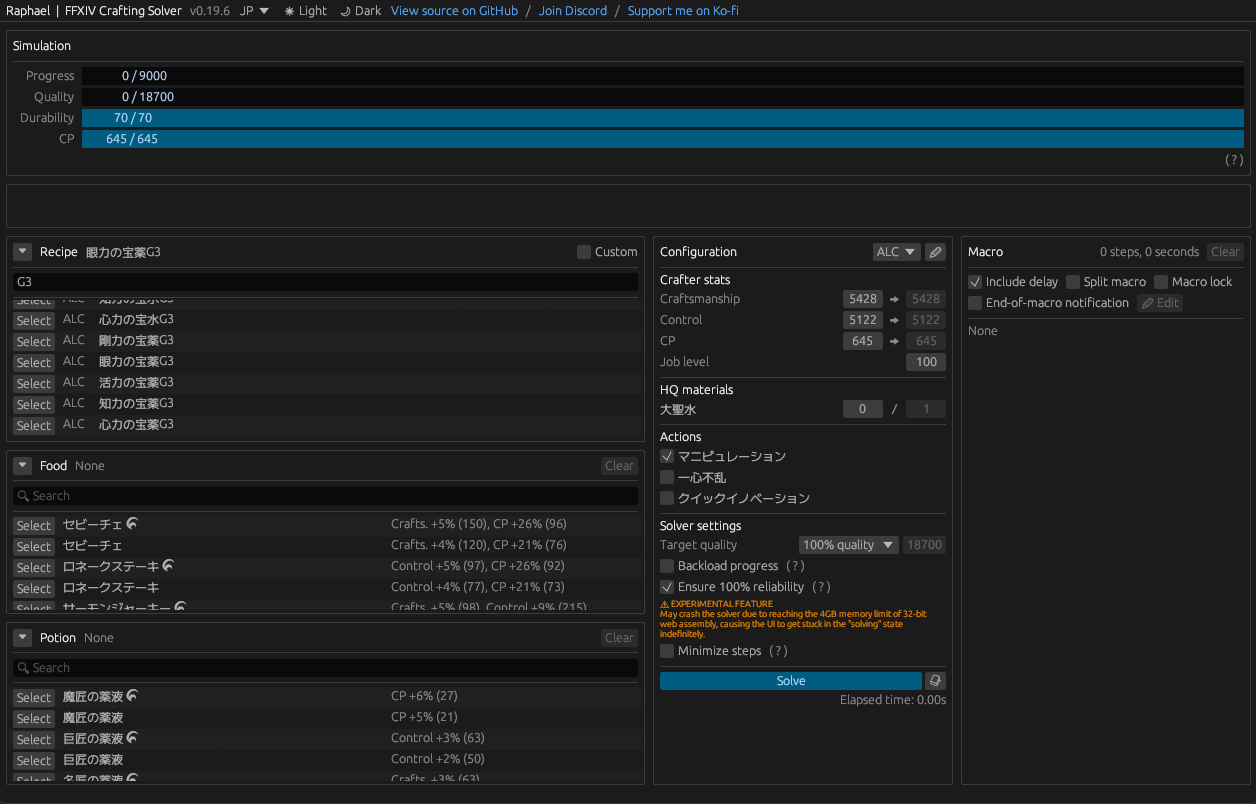This screenshot has width=1256, height=804.
Task: Click the pencil Edit button in Macro
Action: pyautogui.click(x=1160, y=303)
